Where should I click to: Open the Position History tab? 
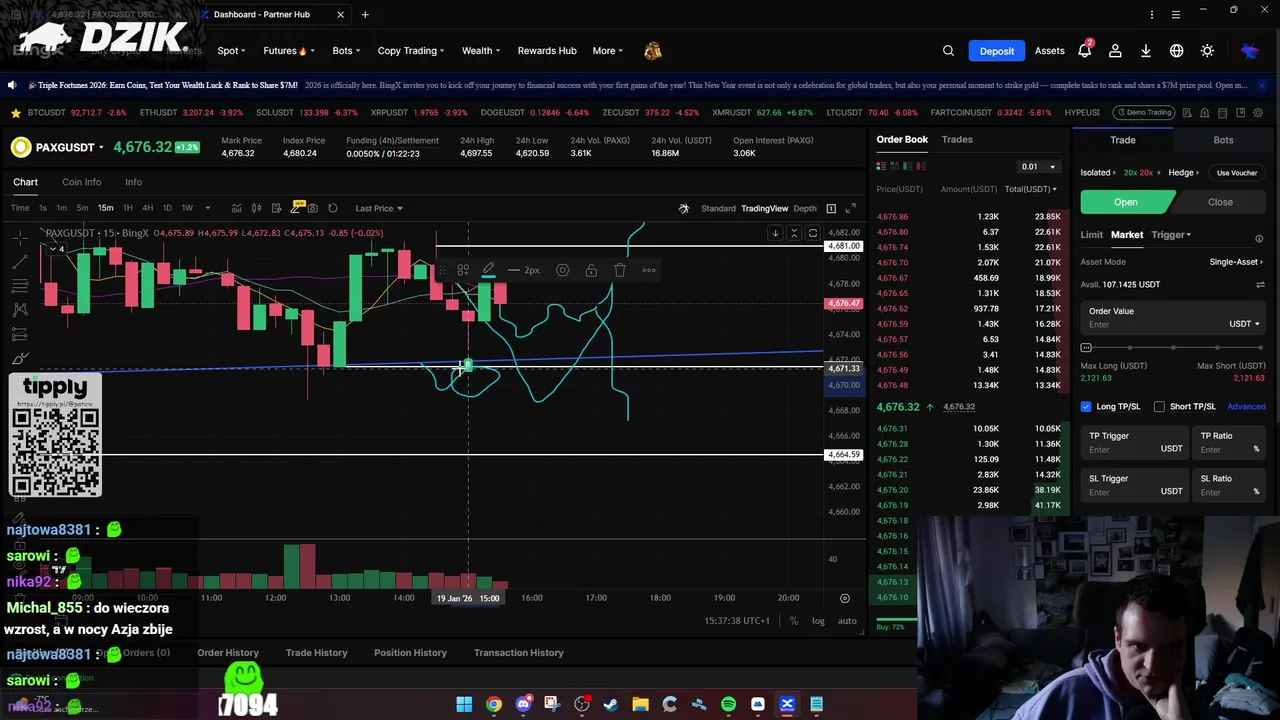tap(410, 653)
